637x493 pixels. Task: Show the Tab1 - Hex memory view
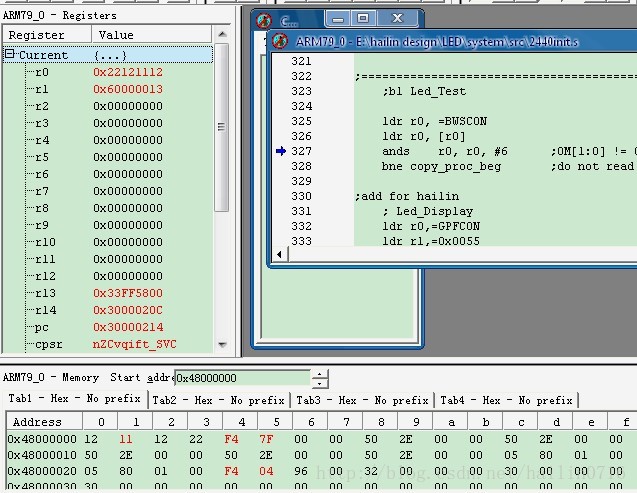pos(74,400)
